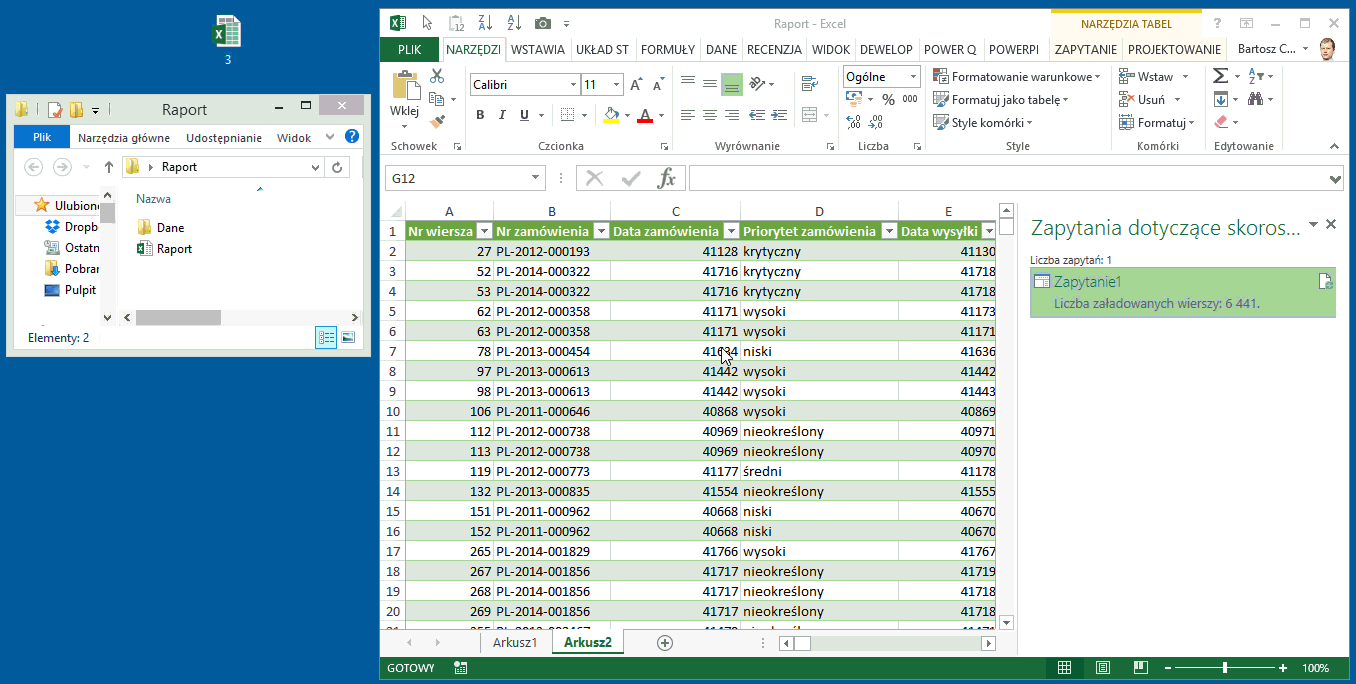Toggle underline formatting
The image size is (1356, 684).
coord(522,115)
